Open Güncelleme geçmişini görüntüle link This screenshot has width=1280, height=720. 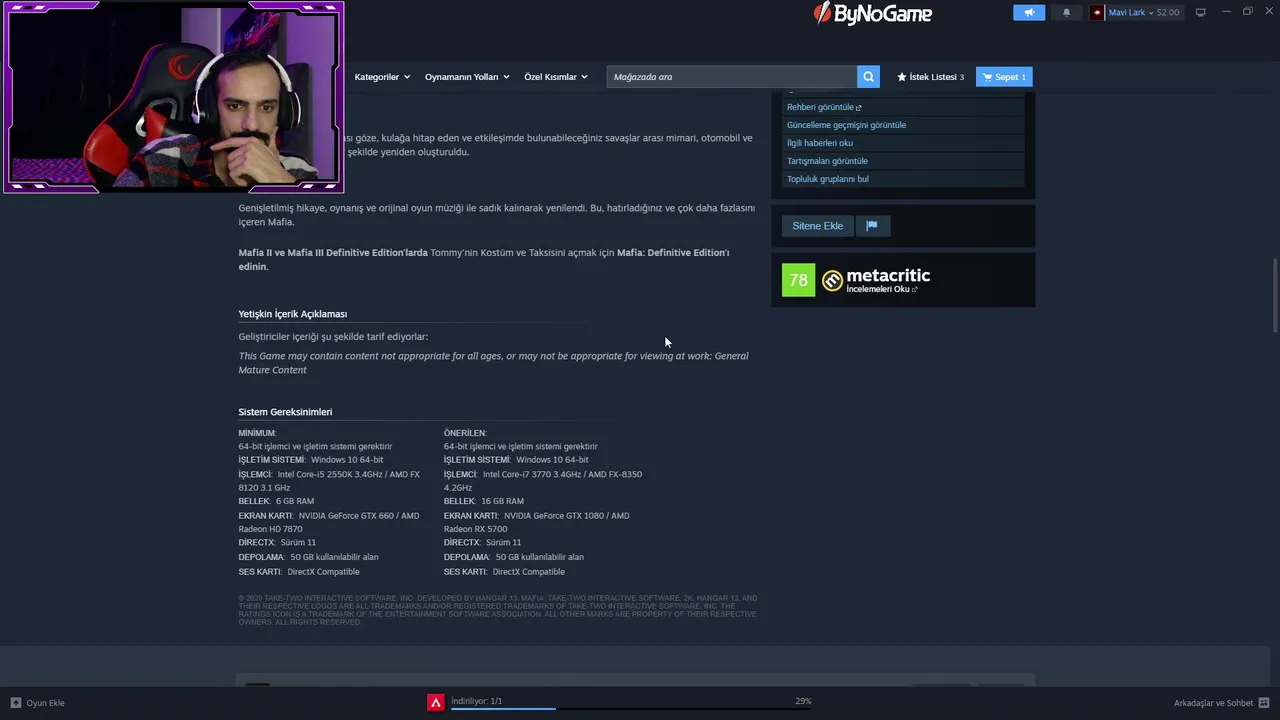point(846,125)
